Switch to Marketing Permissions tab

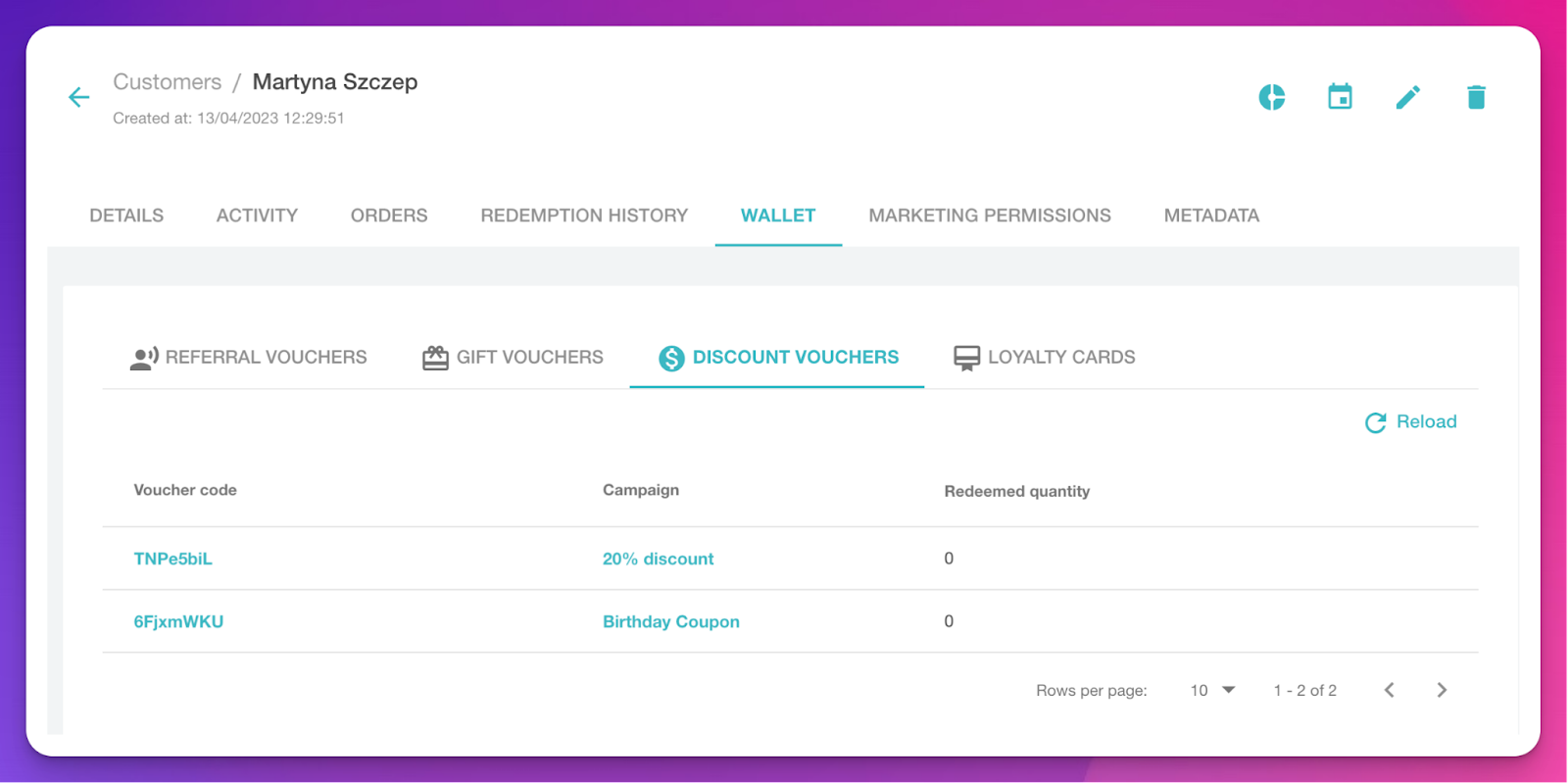coord(990,216)
